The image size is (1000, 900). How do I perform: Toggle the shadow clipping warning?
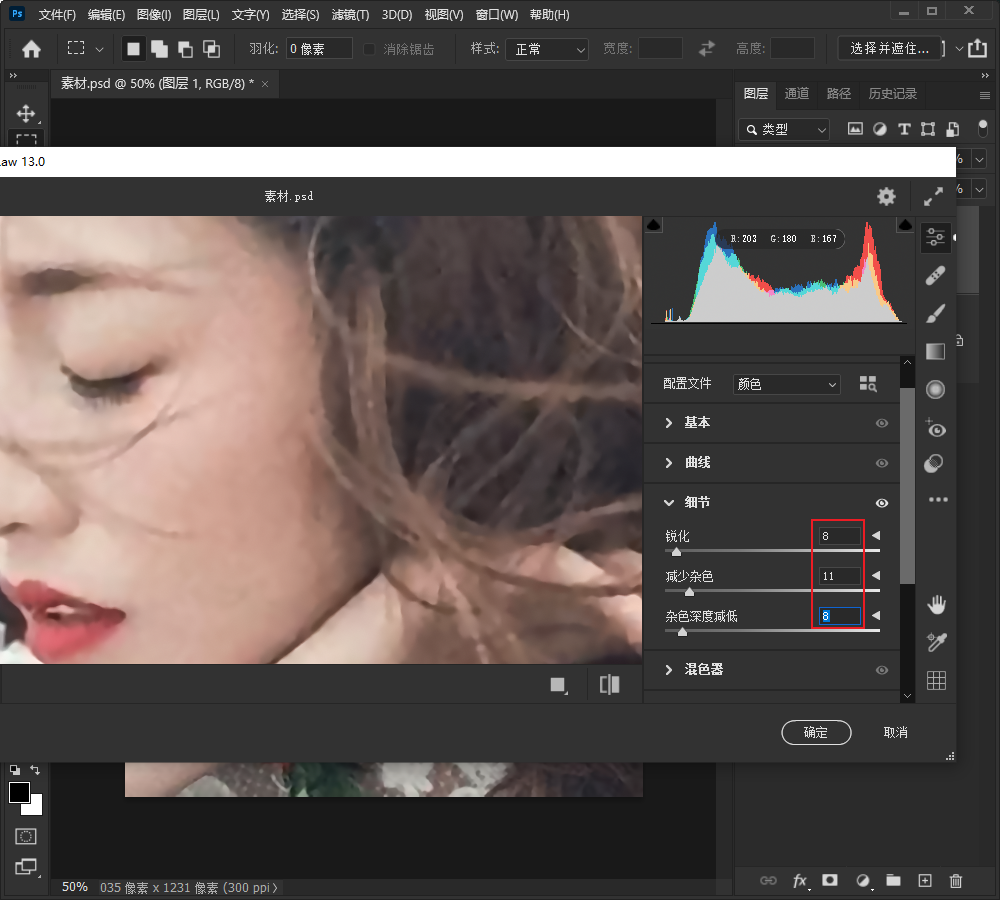[654, 225]
